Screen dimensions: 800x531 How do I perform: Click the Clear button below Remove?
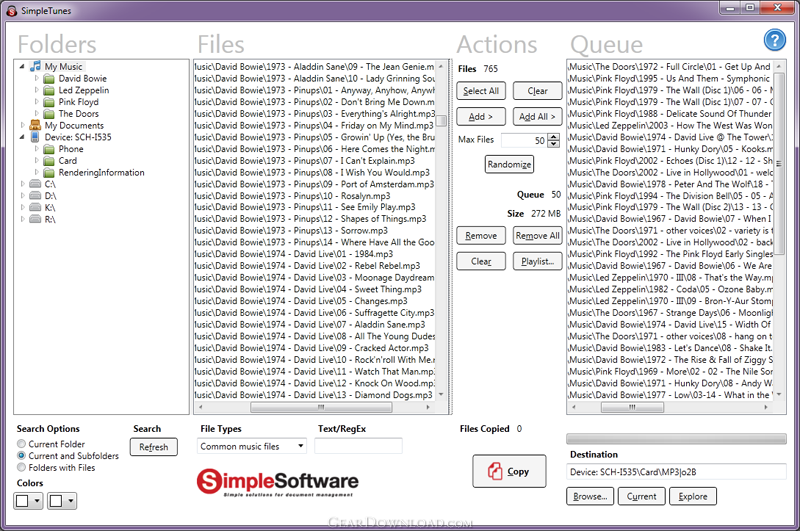click(x=481, y=261)
